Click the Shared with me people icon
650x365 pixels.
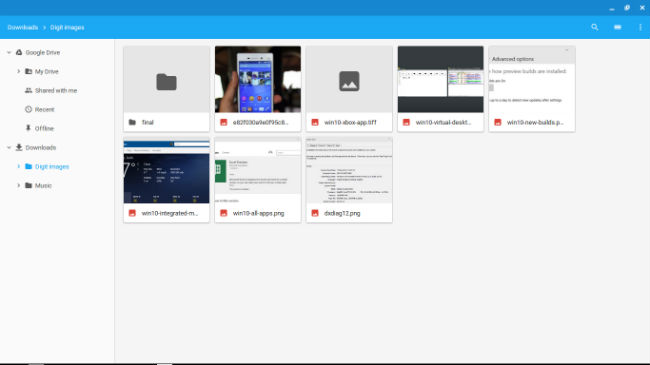pyautogui.click(x=28, y=90)
